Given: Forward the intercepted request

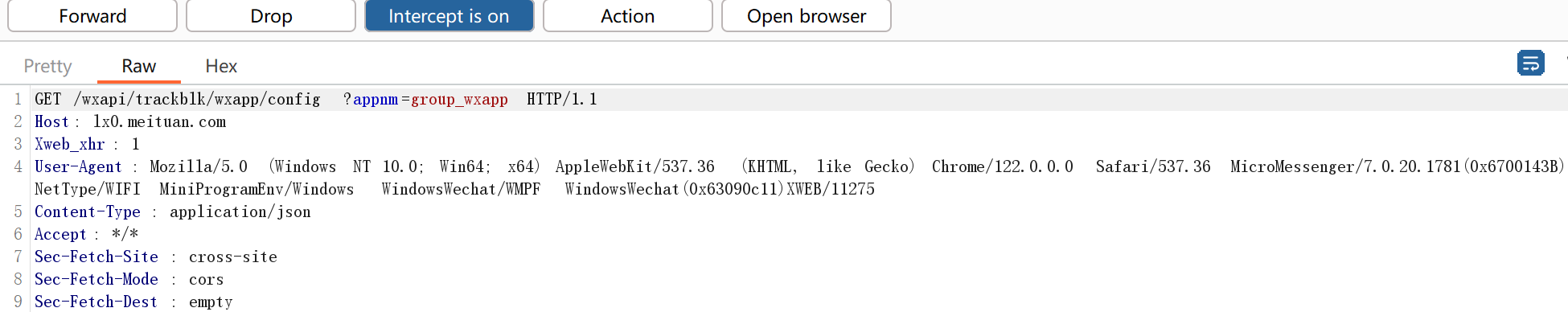Looking at the screenshot, I should click(92, 16).
